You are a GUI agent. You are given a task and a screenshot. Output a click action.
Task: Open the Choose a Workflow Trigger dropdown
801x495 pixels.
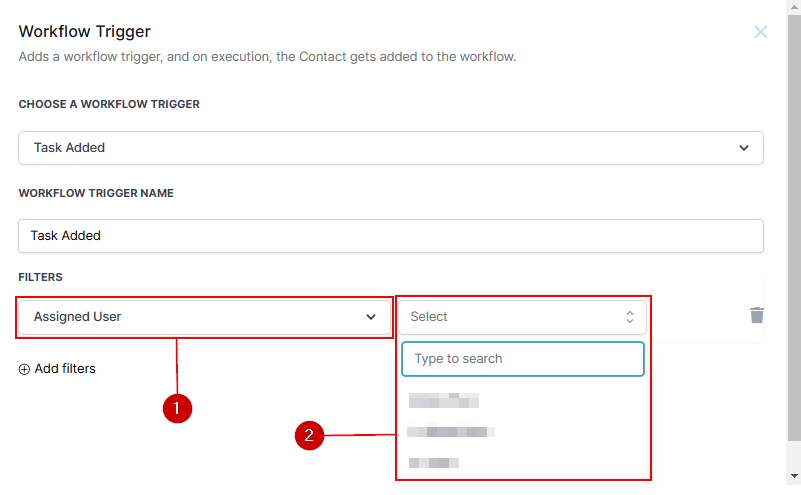390,148
